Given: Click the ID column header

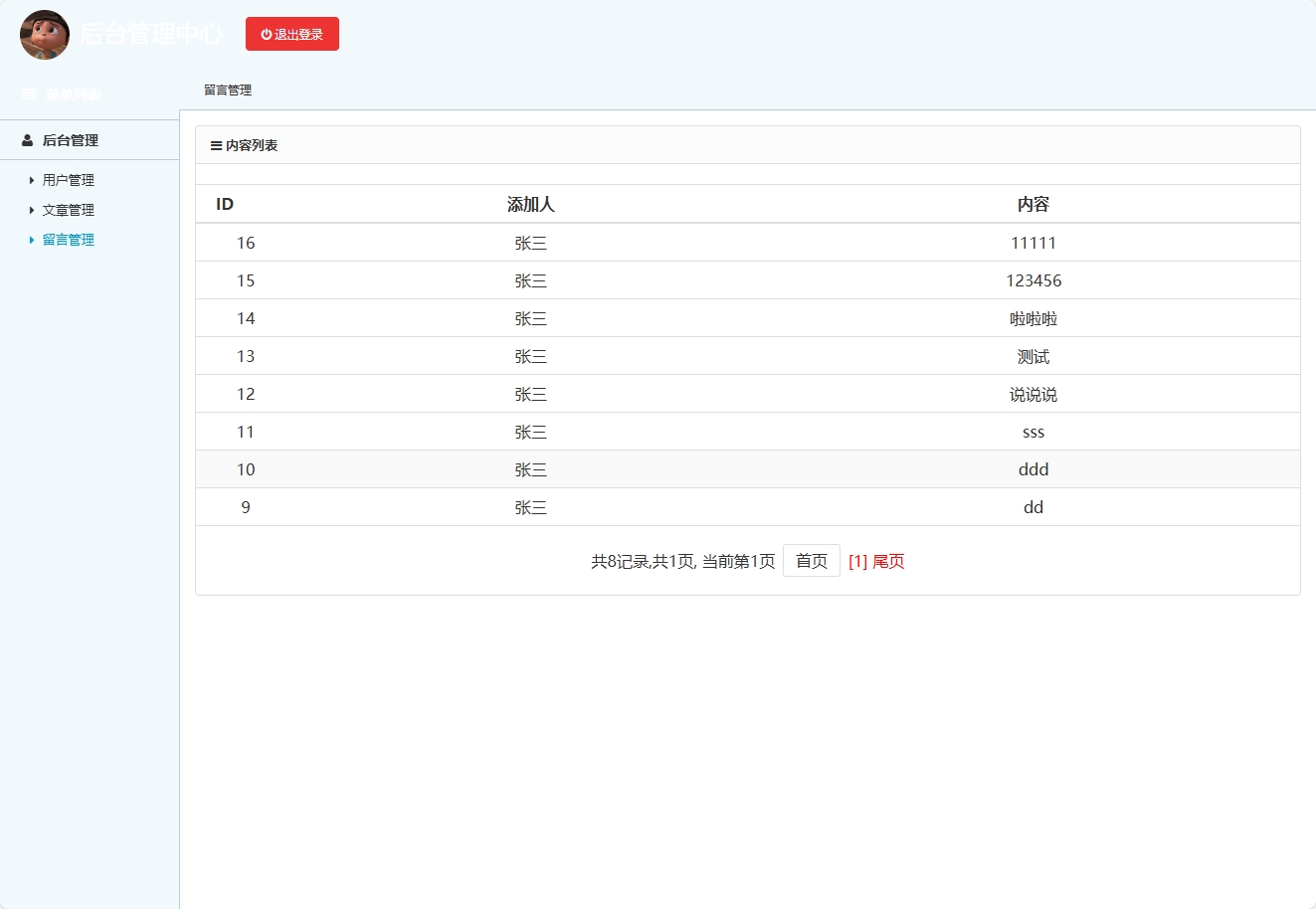Looking at the screenshot, I should [x=225, y=203].
